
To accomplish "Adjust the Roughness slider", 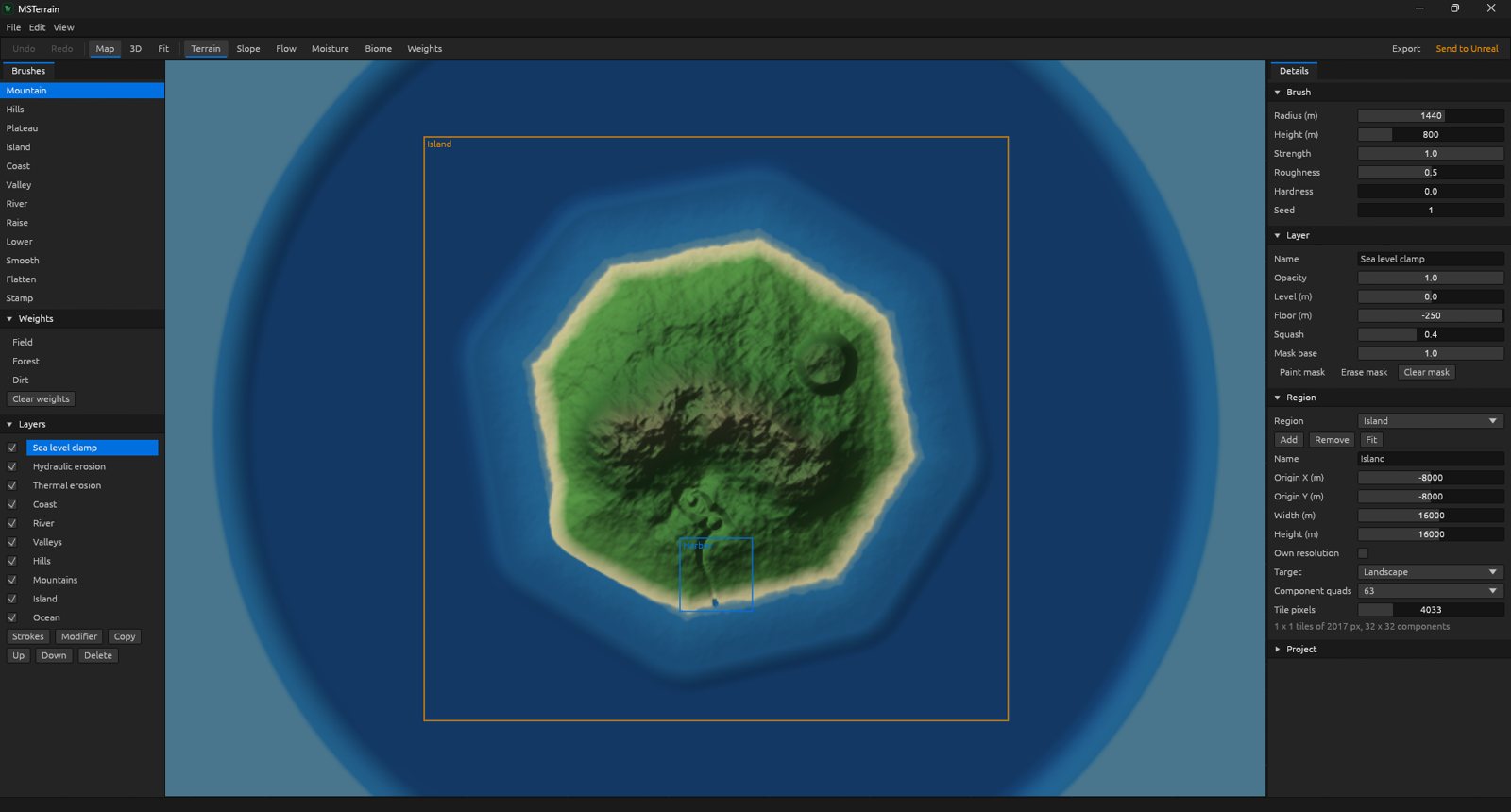I will click(x=1431, y=173).
